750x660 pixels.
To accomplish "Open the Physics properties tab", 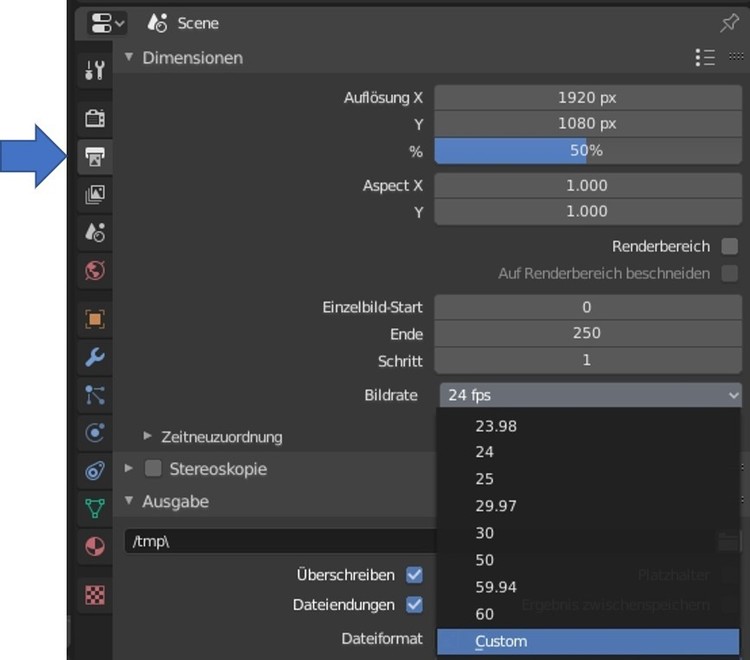I will click(x=95, y=433).
